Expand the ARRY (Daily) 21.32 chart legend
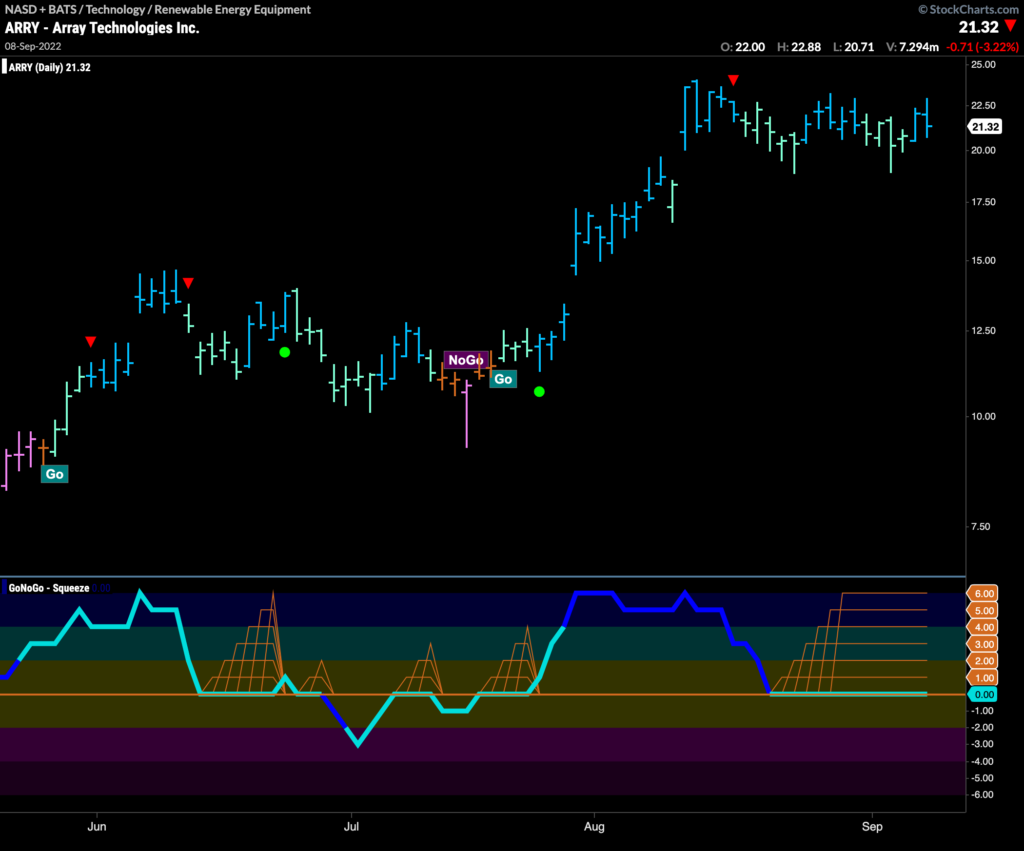 point(49,68)
